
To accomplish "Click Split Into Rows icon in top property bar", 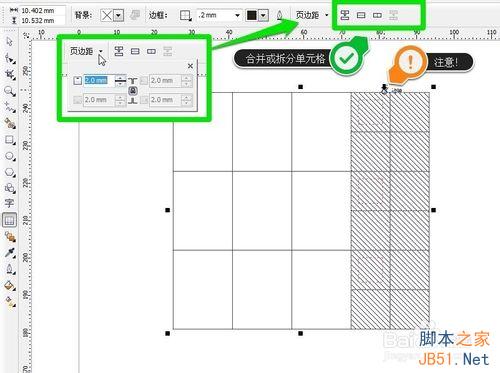I will pos(361,15).
